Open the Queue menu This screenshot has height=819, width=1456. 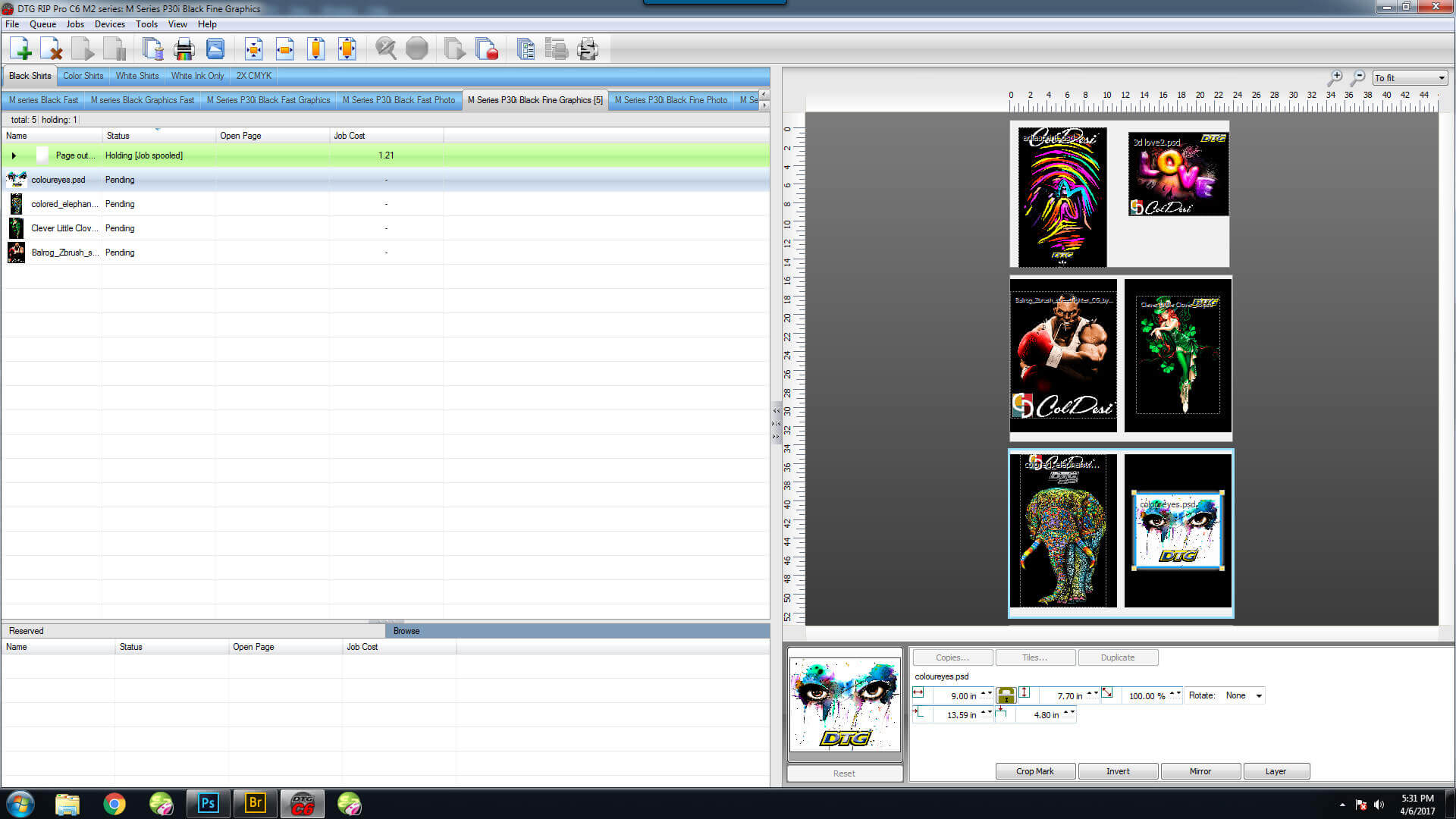(42, 24)
